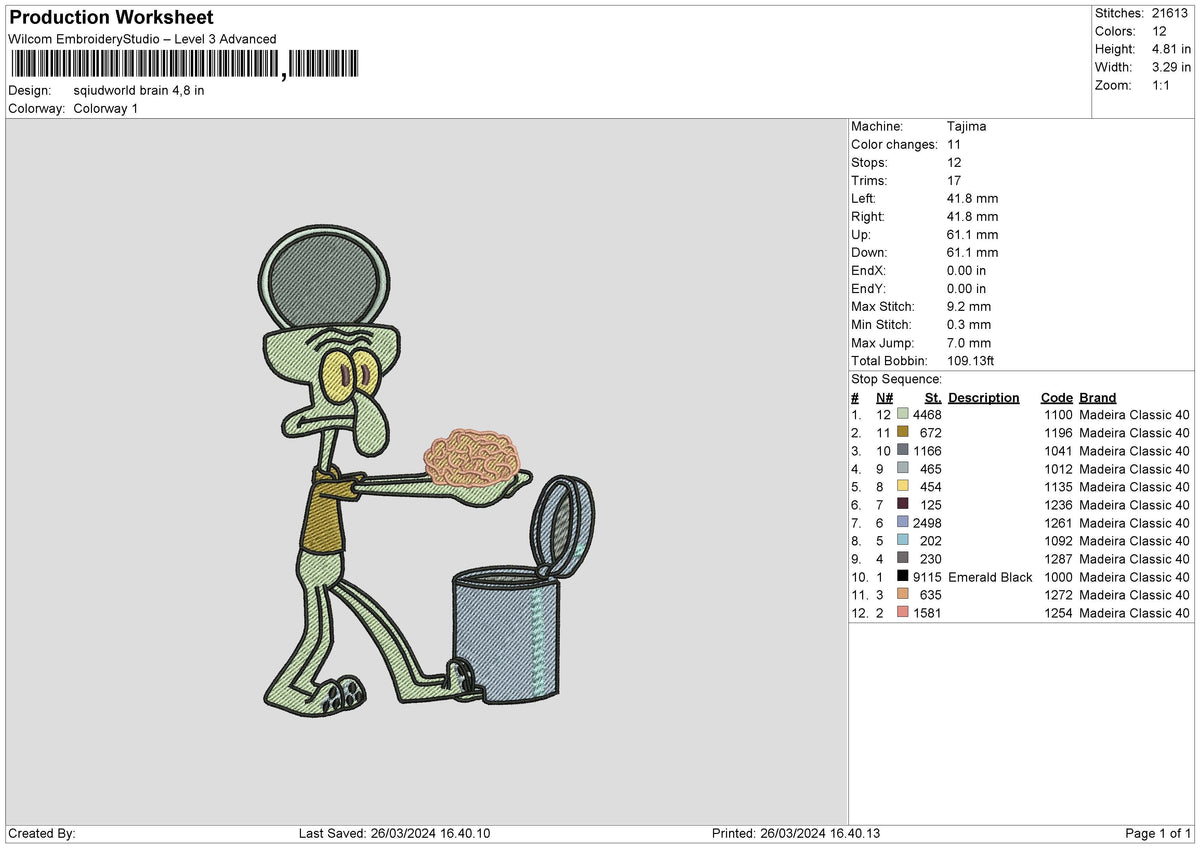Select the design name sqiudworld brain 4,8 in
Screen dimensions: 1200x848
[x=140, y=90]
